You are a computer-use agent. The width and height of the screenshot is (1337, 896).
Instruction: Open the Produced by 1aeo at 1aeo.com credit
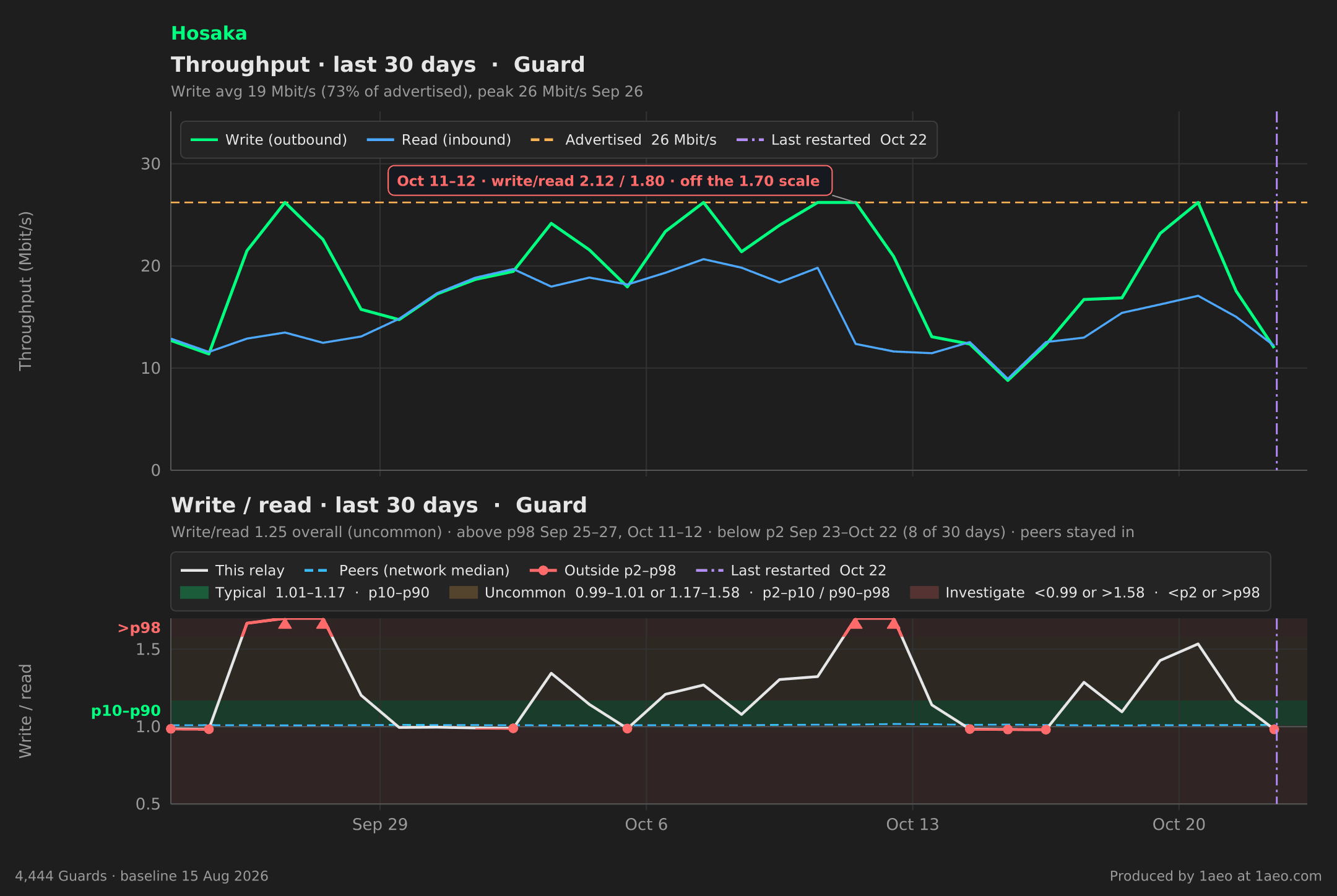(x=1216, y=876)
